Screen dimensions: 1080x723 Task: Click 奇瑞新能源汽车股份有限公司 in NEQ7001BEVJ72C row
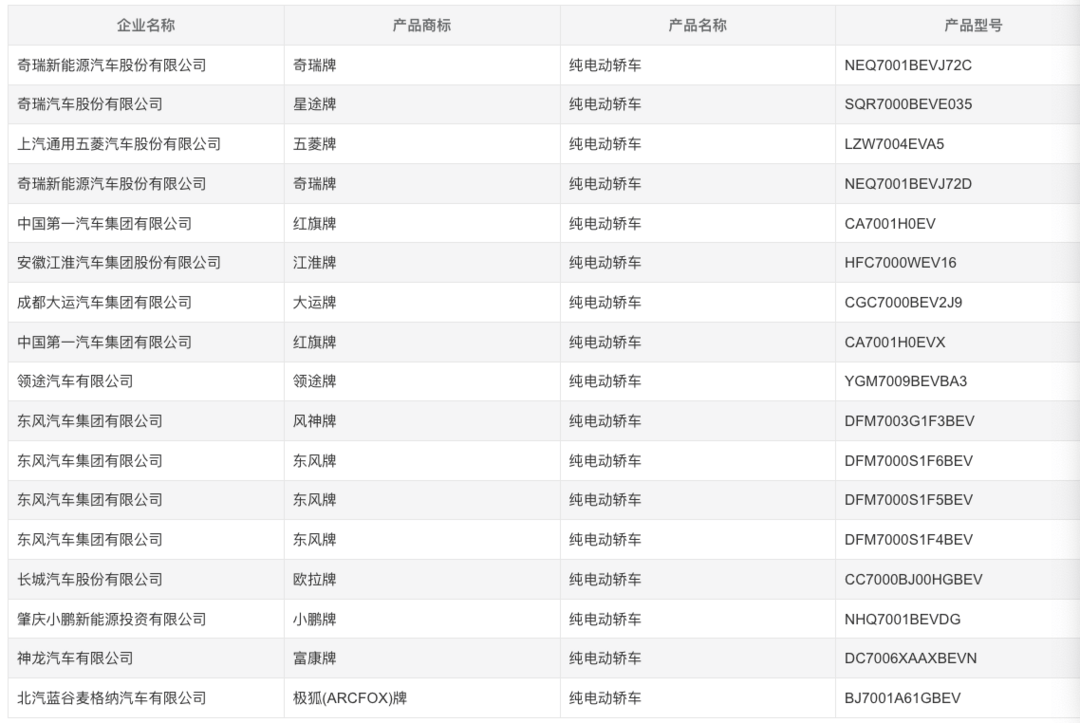112,65
